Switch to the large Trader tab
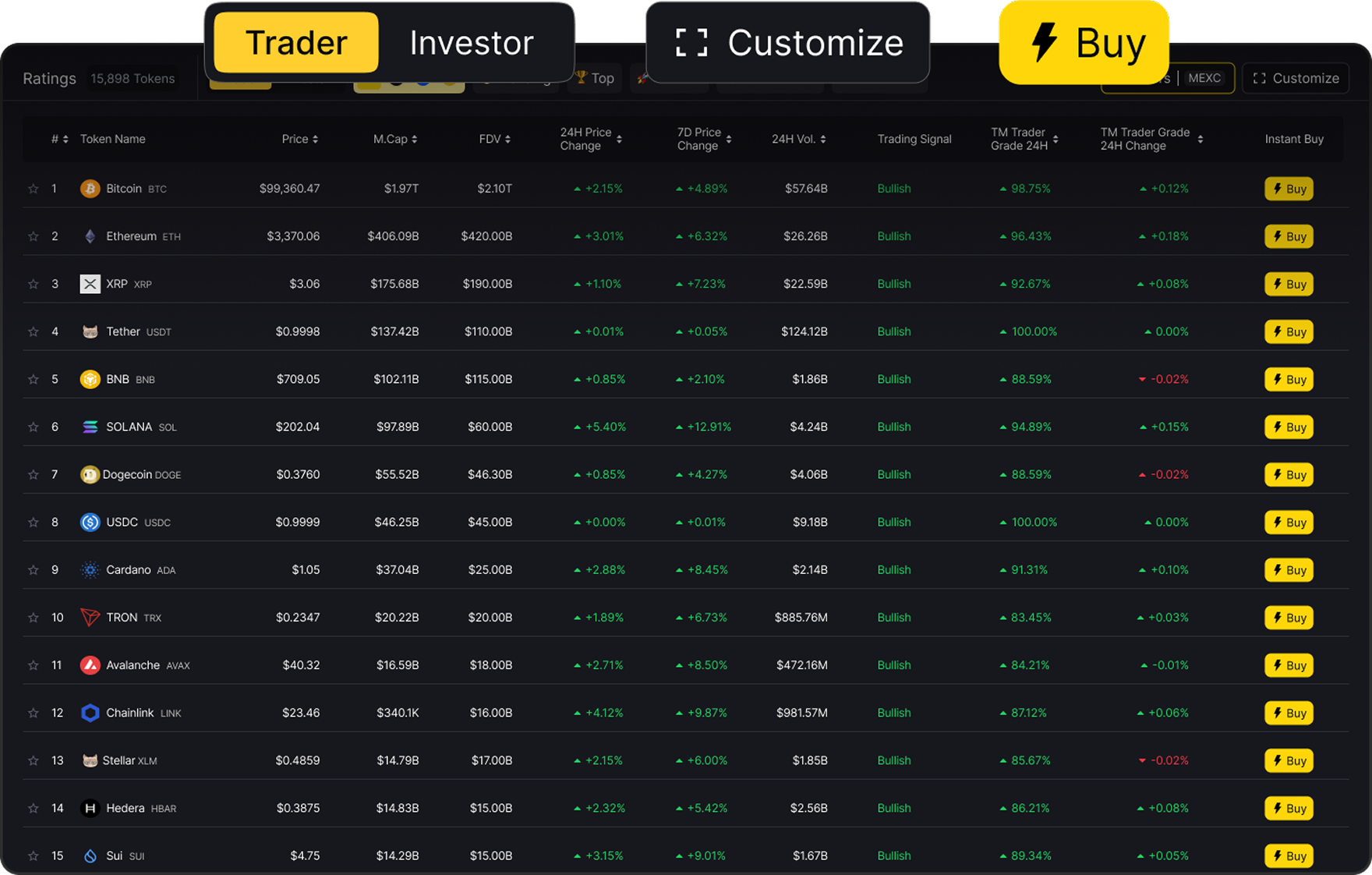This screenshot has width=1372, height=875. [x=295, y=43]
